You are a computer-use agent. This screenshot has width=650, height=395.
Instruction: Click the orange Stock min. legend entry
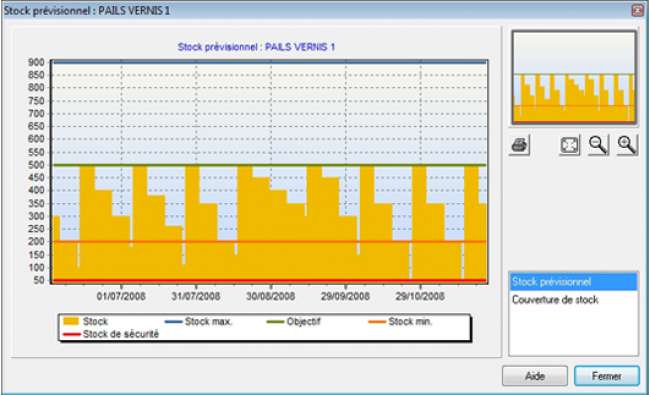pos(400,322)
